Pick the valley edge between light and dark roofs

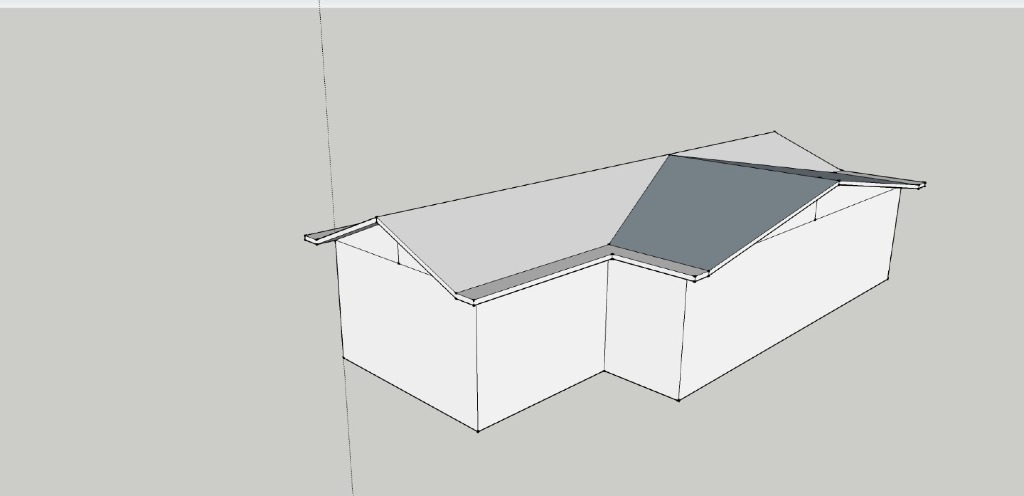640,200
